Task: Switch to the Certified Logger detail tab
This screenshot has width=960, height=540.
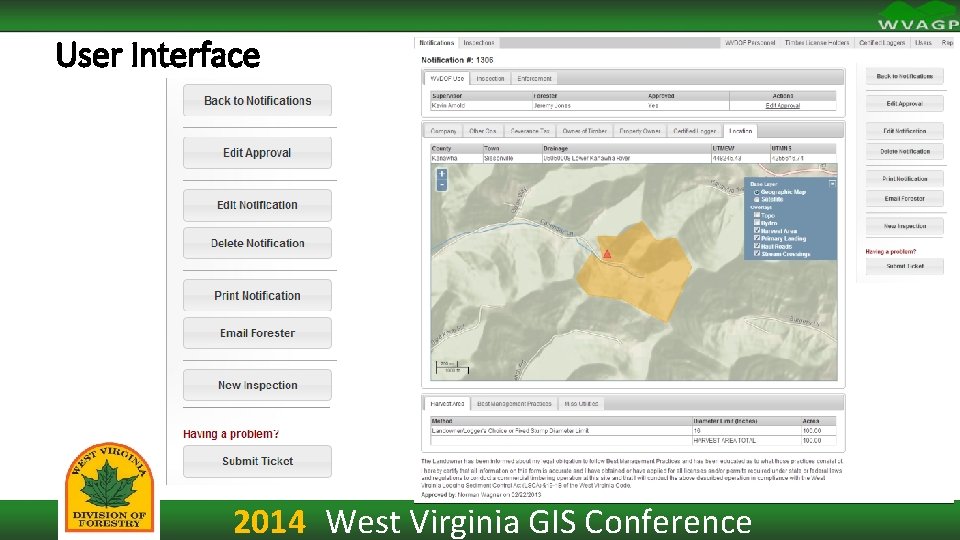Action: click(x=694, y=131)
